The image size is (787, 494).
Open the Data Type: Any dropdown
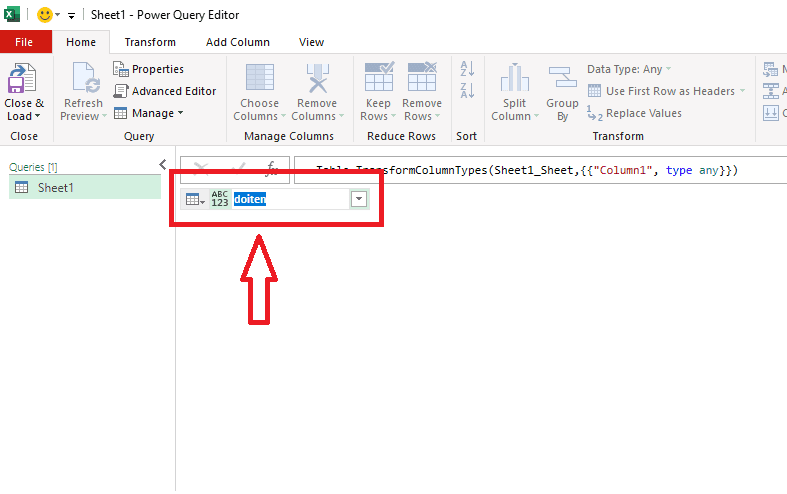[629, 69]
